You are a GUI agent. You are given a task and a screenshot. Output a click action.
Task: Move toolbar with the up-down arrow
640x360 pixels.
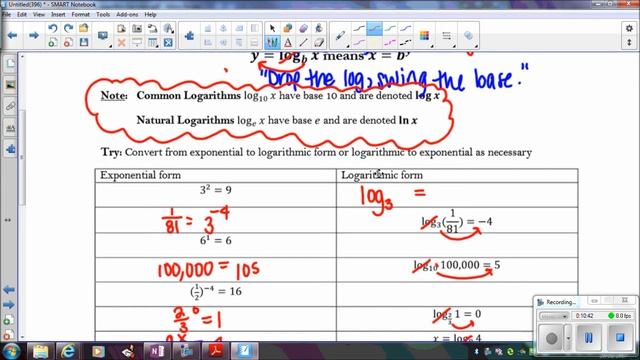click(629, 42)
